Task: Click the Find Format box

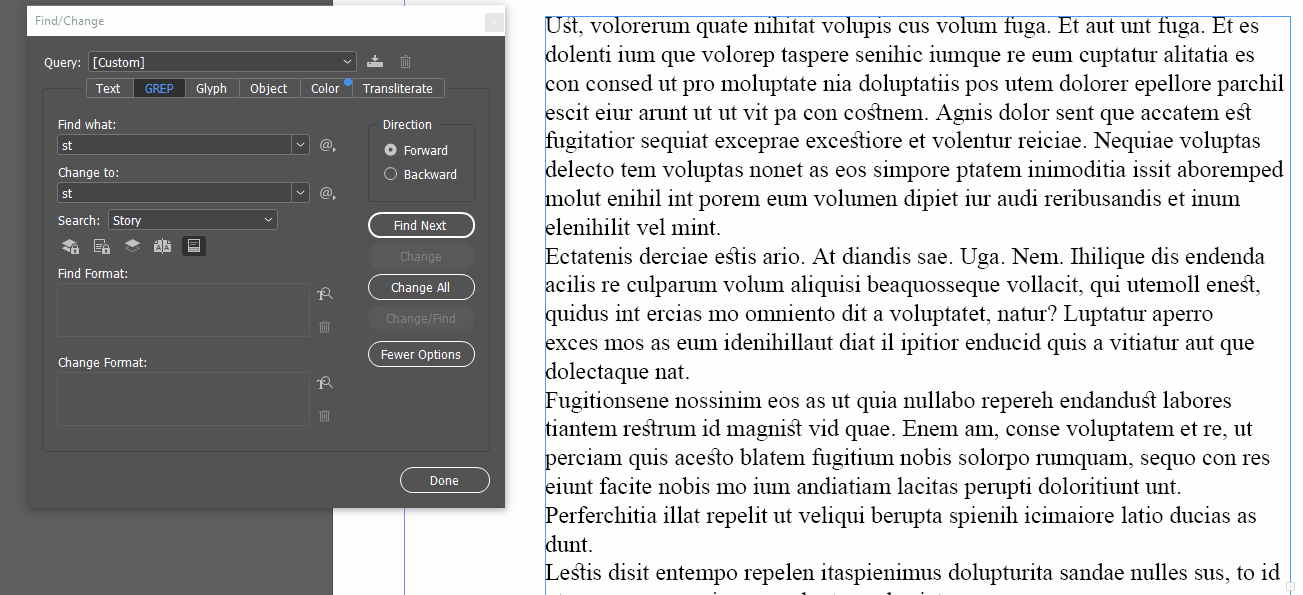Action: tap(184, 310)
